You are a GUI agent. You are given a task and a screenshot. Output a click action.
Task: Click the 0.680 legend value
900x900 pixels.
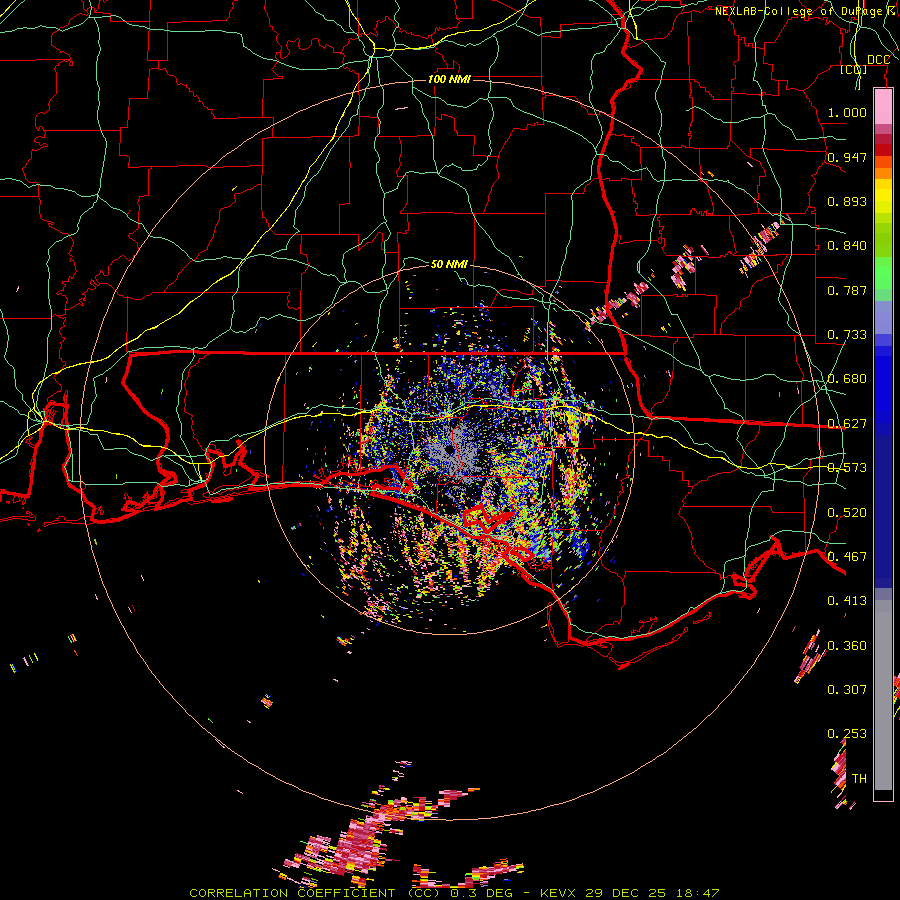tap(847, 379)
